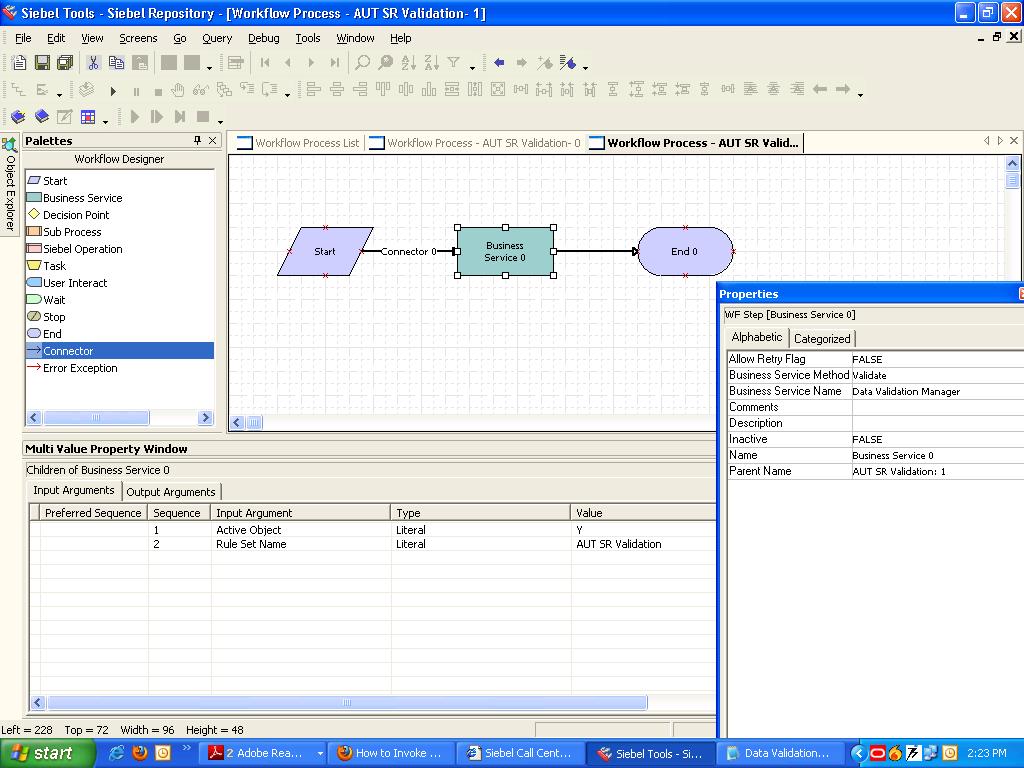Click the Start step on canvas

tap(325, 251)
